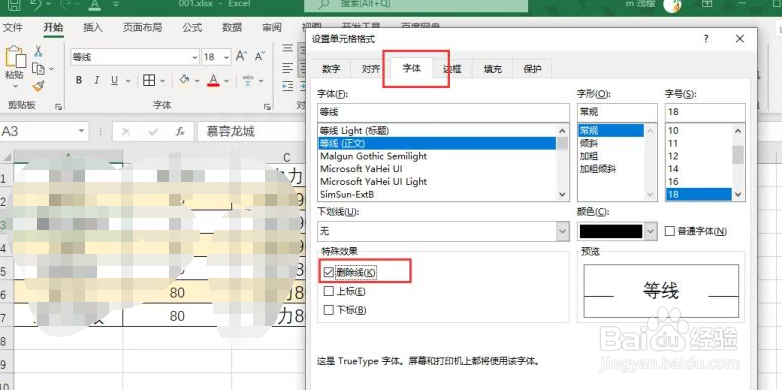Click the Increase Font Size icon

point(241,56)
